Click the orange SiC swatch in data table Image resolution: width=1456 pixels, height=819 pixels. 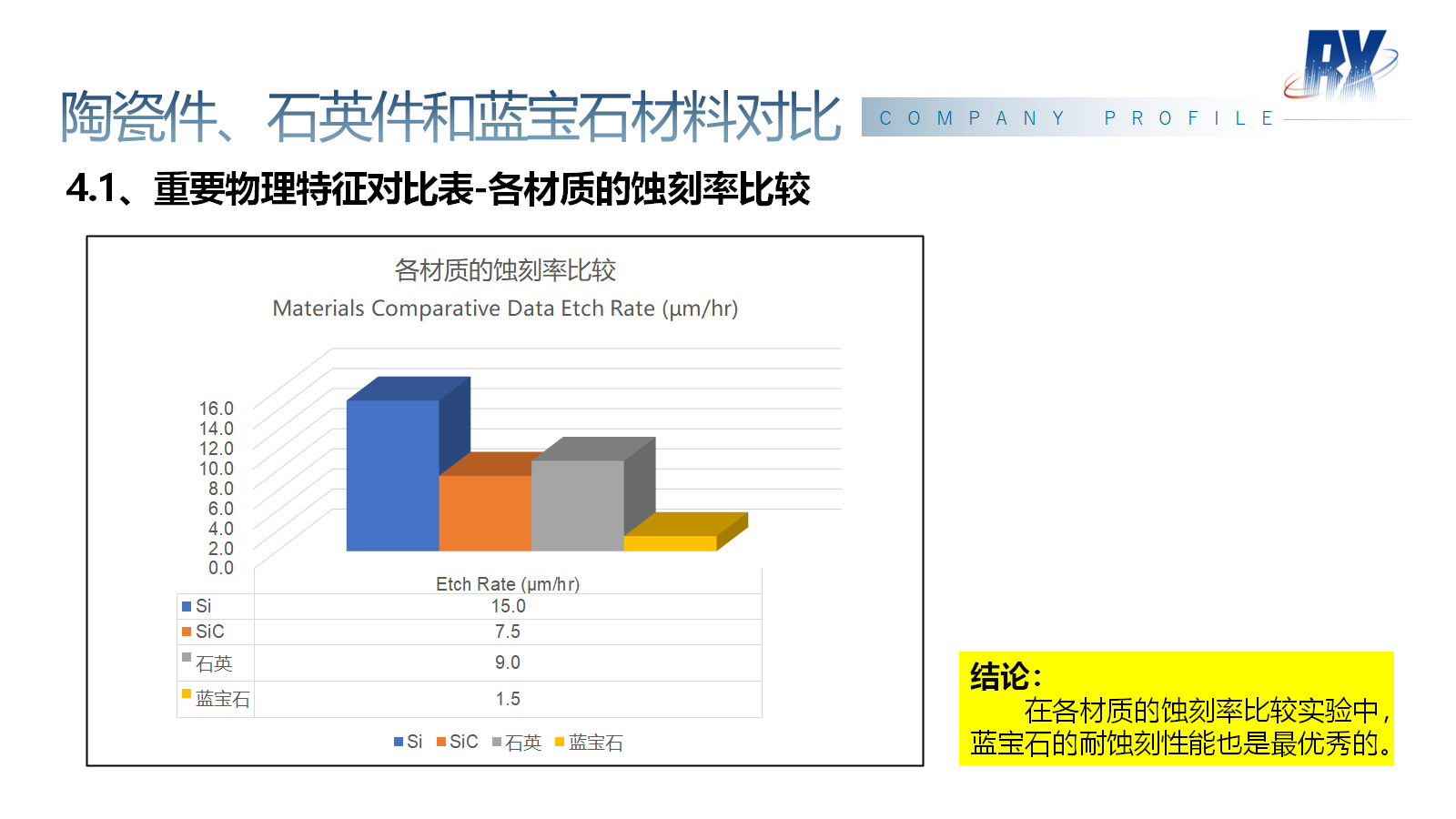point(187,632)
